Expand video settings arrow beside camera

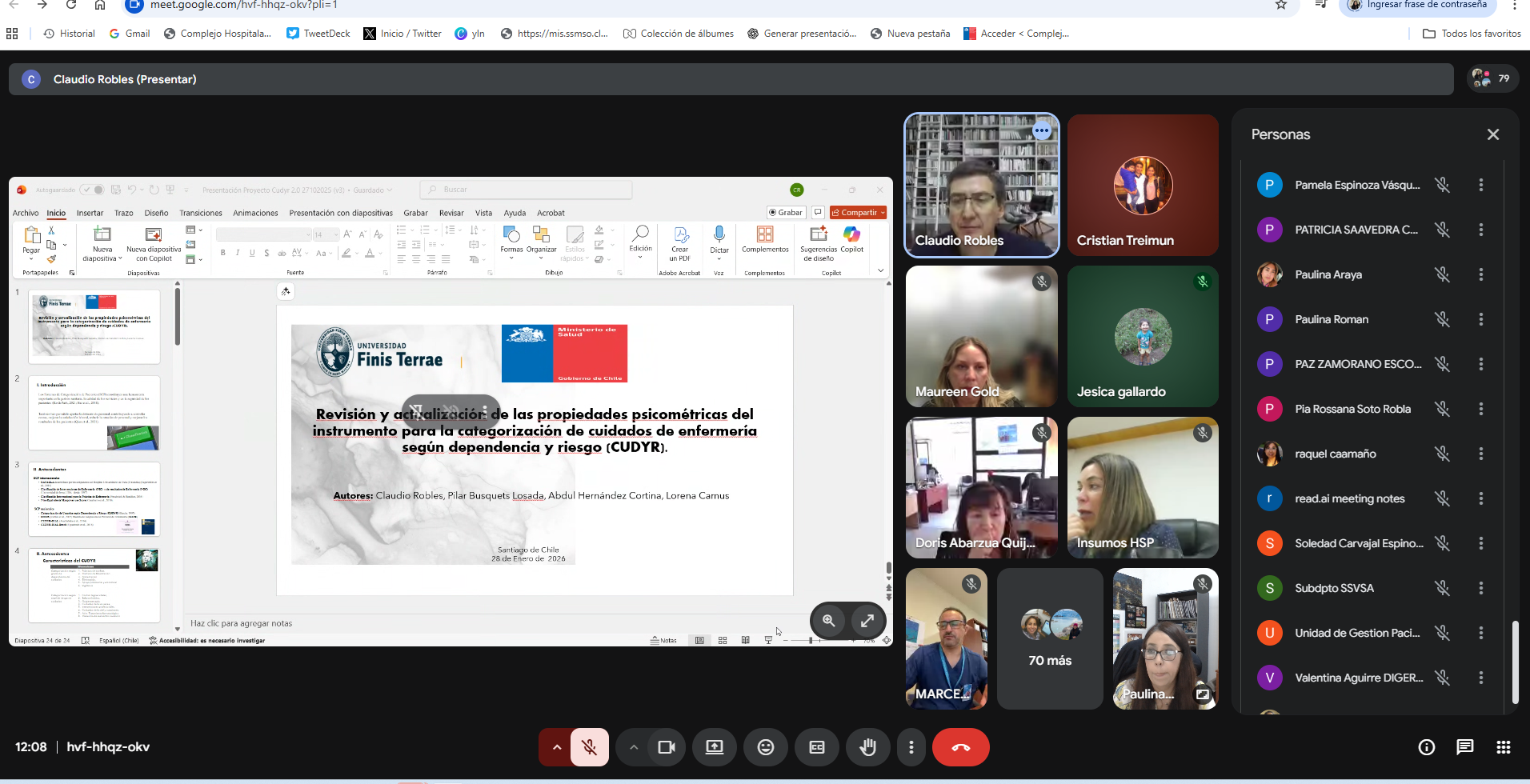[633, 747]
